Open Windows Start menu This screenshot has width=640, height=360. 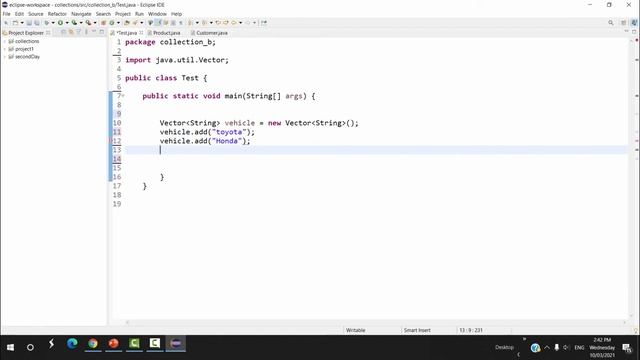[x=10, y=347]
